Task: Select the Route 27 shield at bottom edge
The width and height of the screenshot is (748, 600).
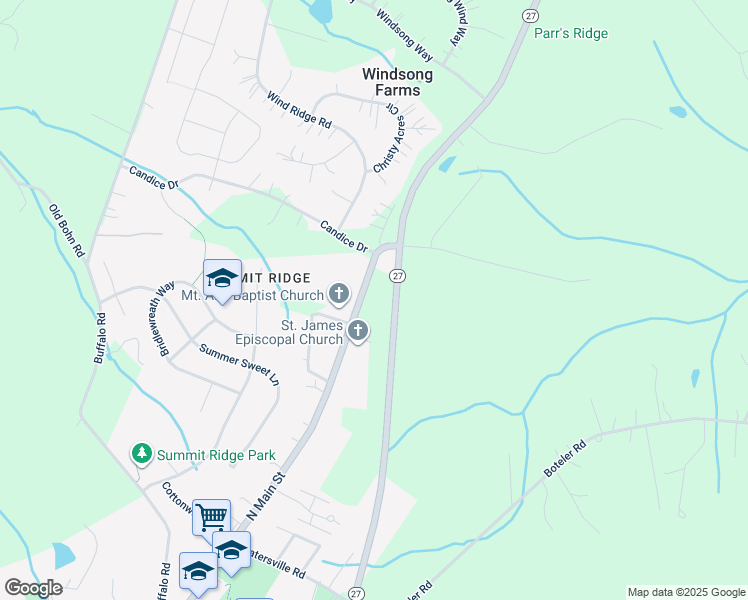Action: click(x=356, y=593)
